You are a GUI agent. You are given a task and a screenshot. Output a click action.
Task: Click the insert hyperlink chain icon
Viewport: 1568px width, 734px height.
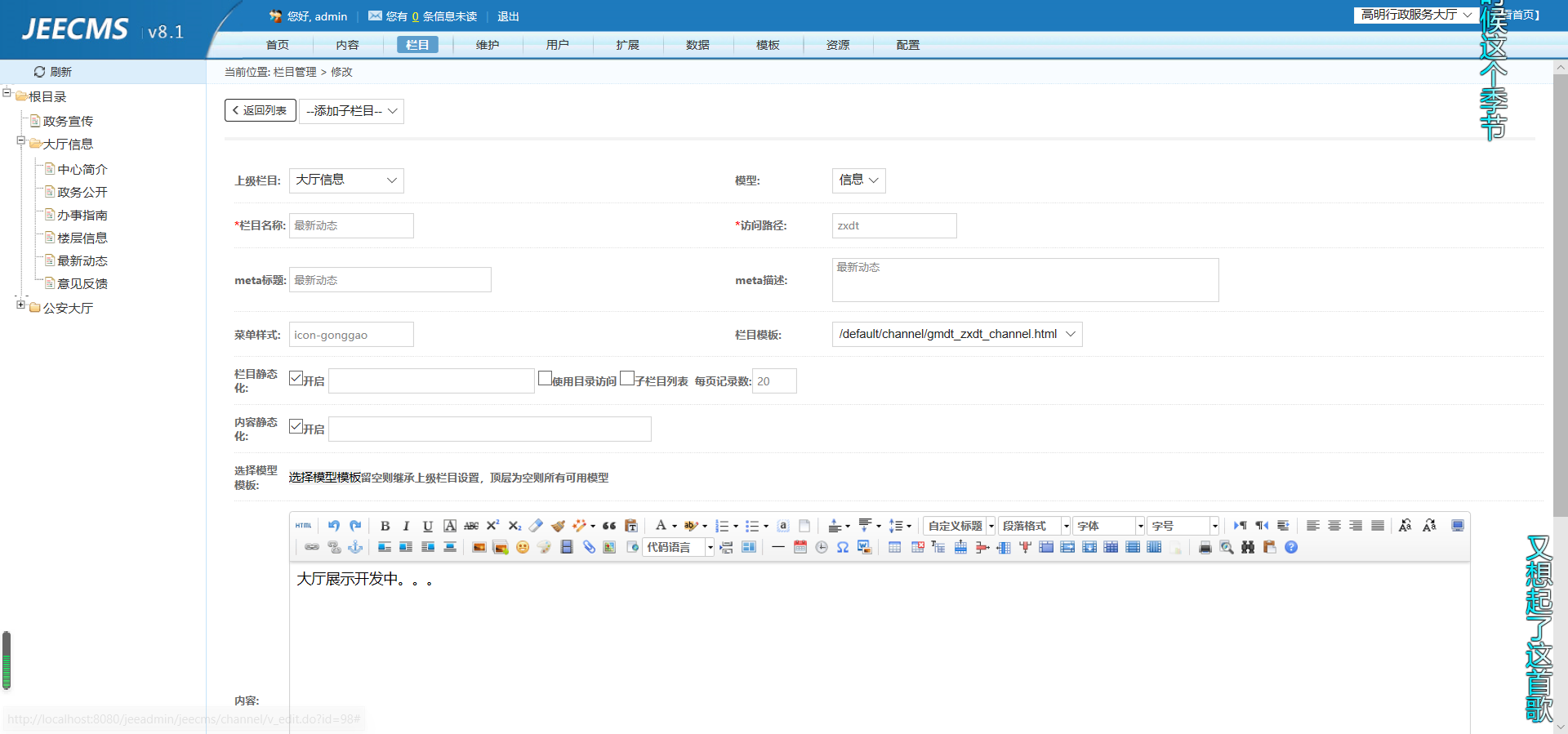tap(312, 547)
